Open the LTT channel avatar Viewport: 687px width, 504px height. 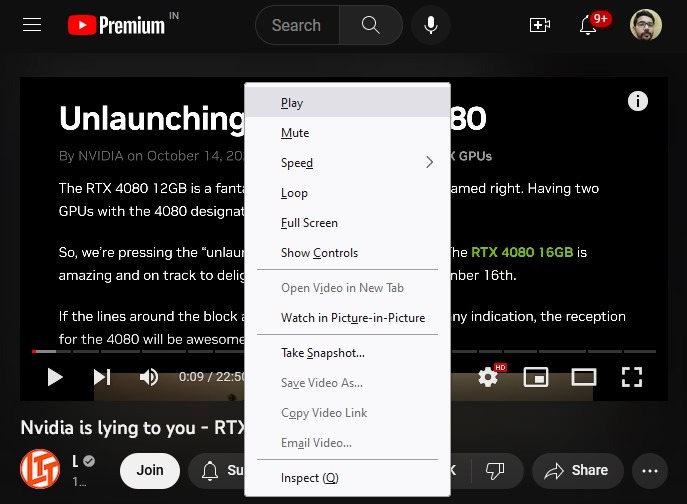click(x=40, y=469)
